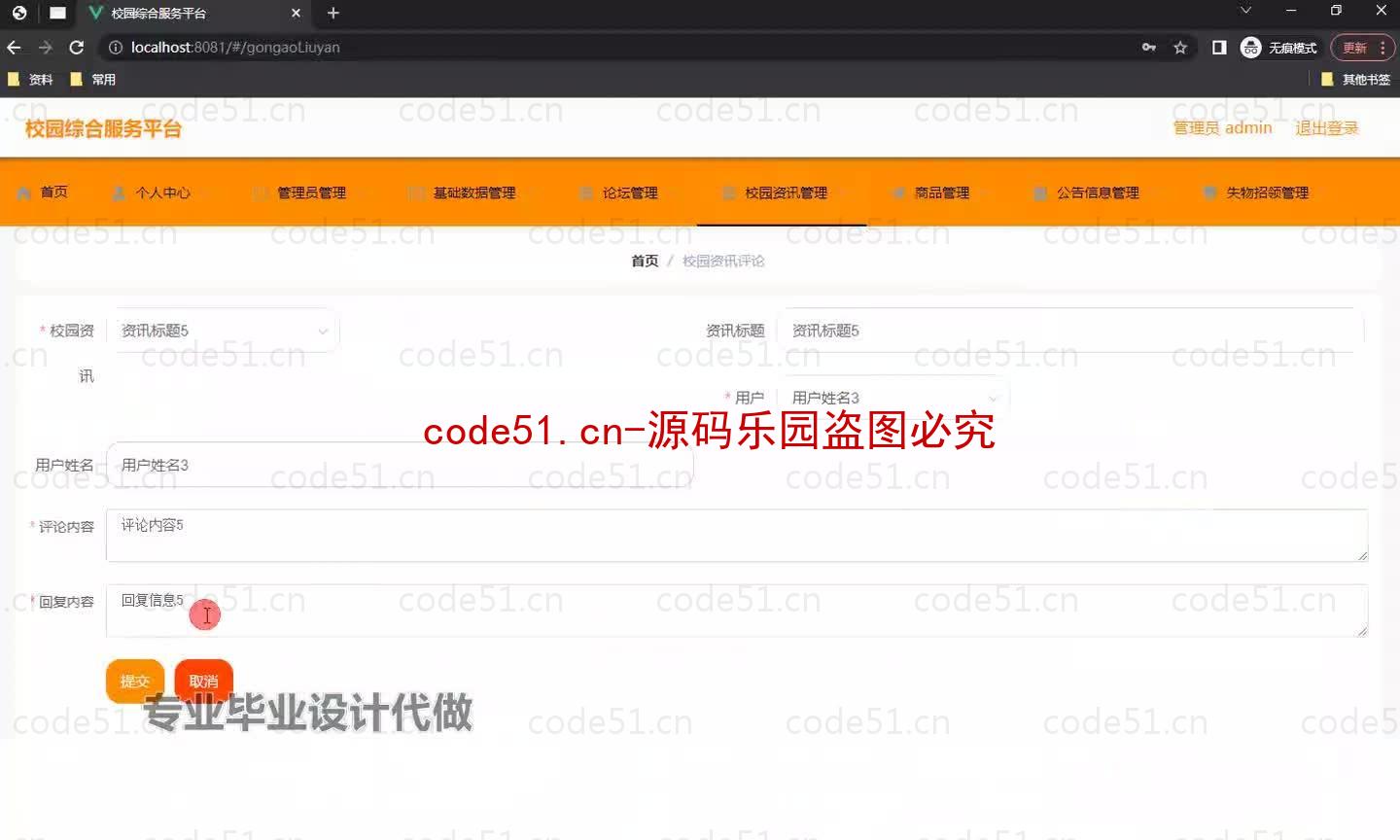
Task: Open the saved passwords key icon
Action: coord(1149,47)
